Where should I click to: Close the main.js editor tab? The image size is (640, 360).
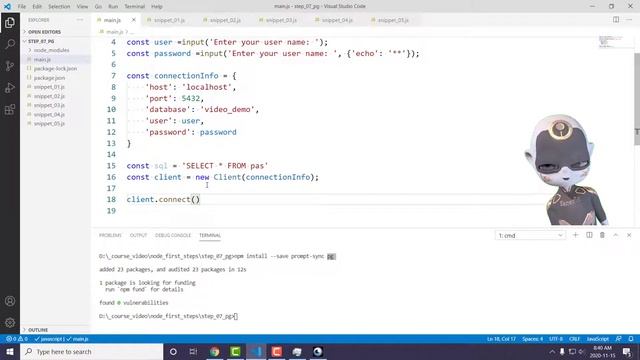click(133, 20)
